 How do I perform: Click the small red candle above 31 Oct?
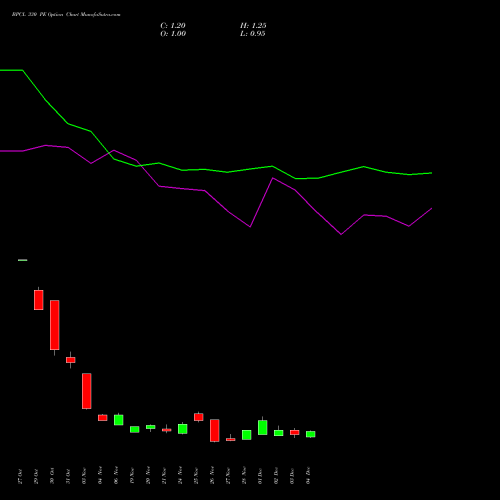point(71,360)
